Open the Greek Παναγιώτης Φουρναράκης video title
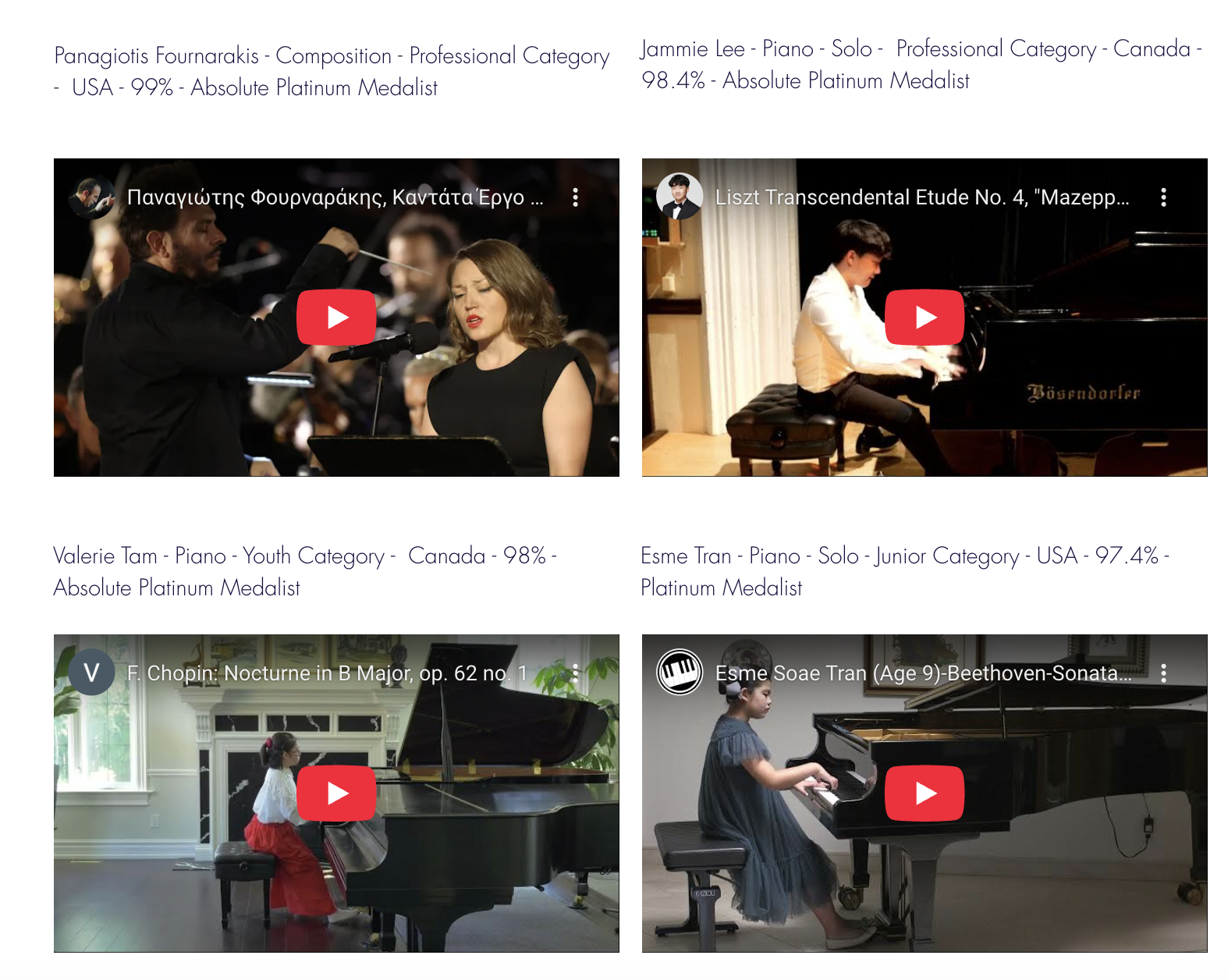 tap(335, 197)
